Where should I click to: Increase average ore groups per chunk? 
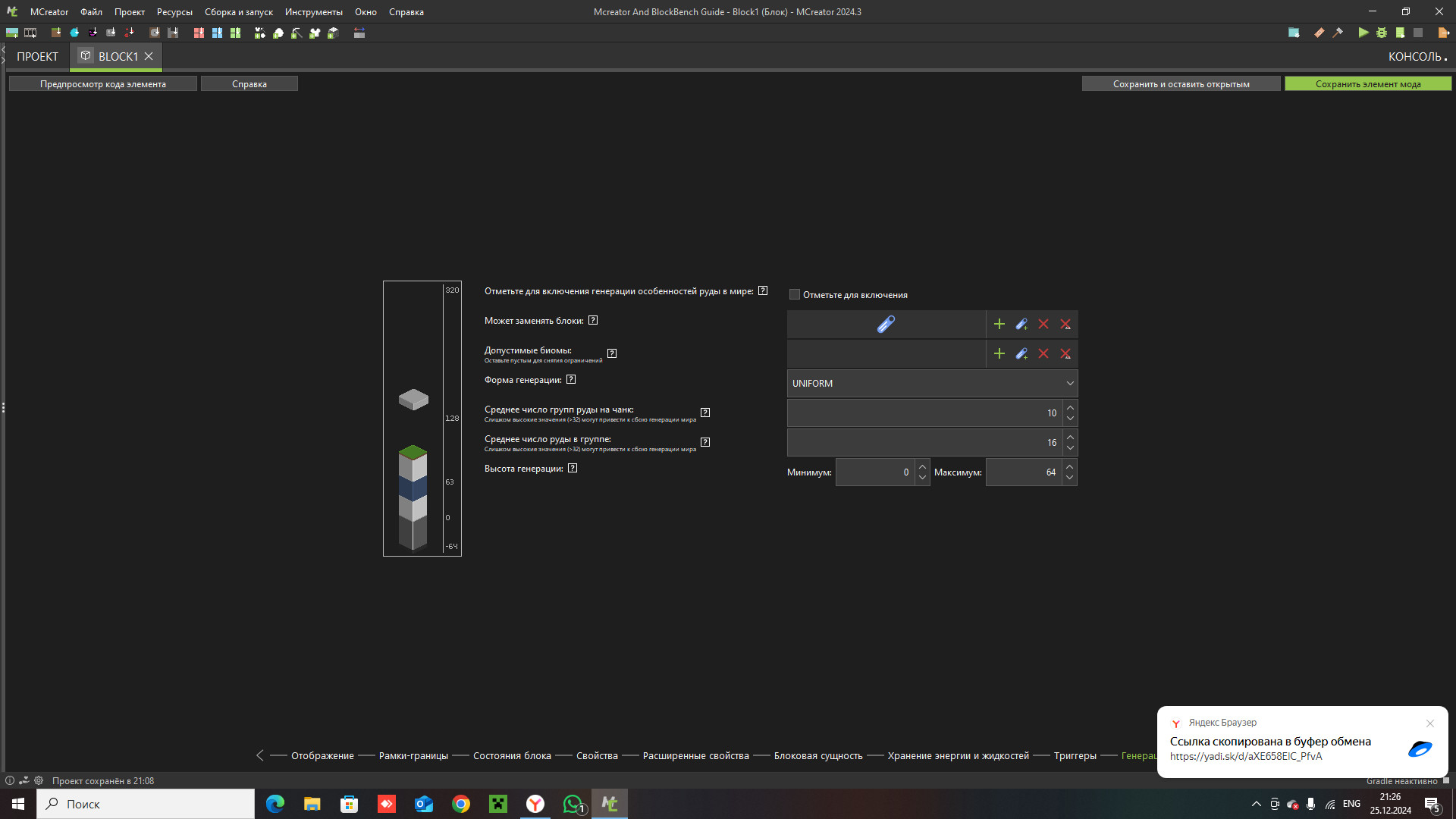(x=1070, y=408)
